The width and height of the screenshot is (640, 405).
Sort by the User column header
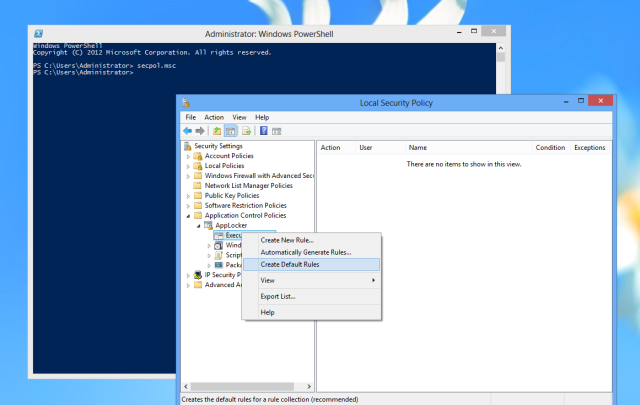point(380,147)
